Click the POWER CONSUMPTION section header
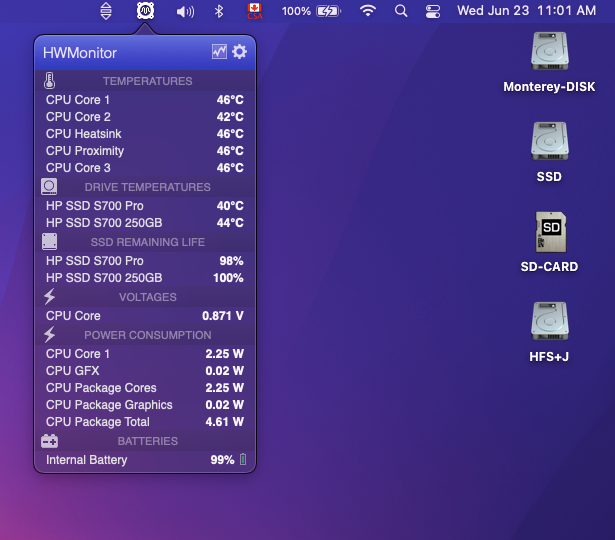Image resolution: width=615 pixels, height=540 pixels. pyautogui.click(x=147, y=335)
